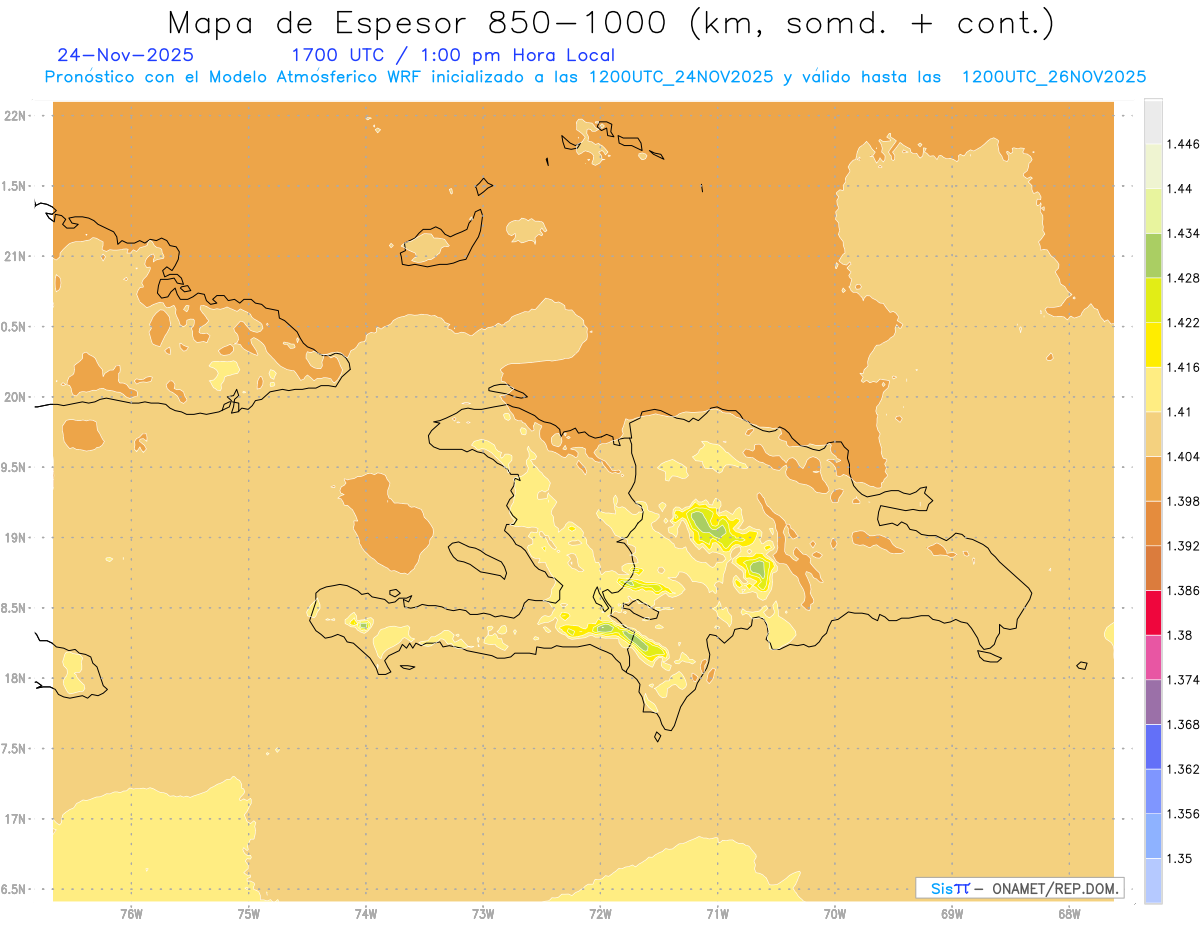Pick the legend value '1.392'
This screenshot has height=927, width=1200.
(1185, 546)
